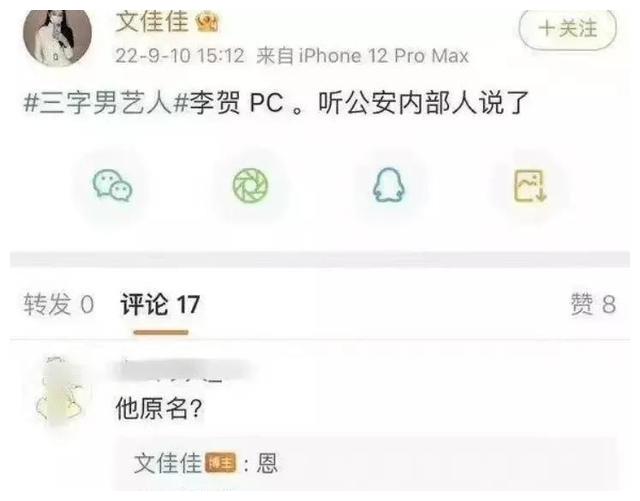Share the post via the QQ penguin icon
Screen dimensions: 640x501
[x=389, y=185]
